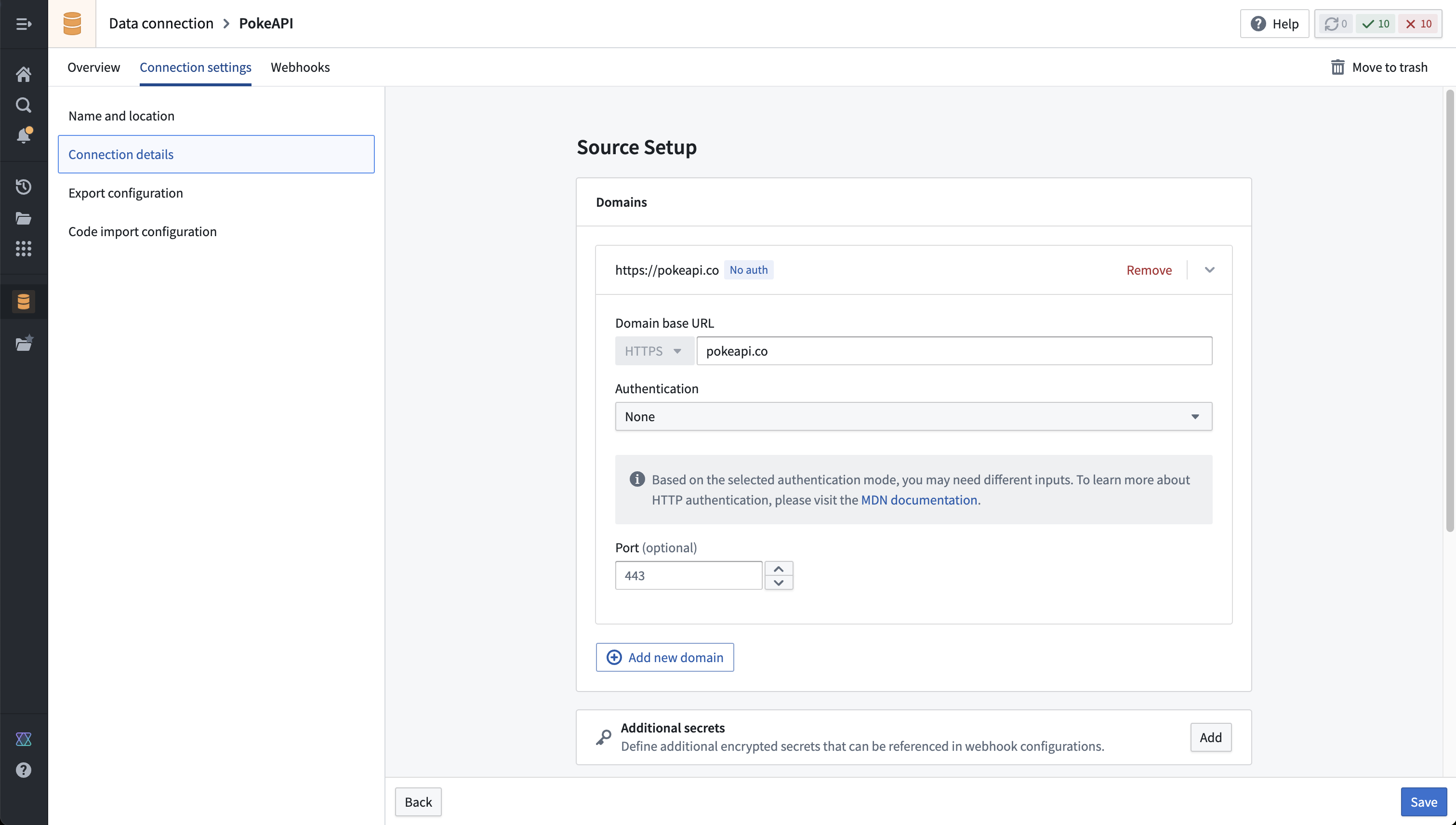Select Export configuration section
This screenshot has width=1456, height=825.
pos(216,193)
